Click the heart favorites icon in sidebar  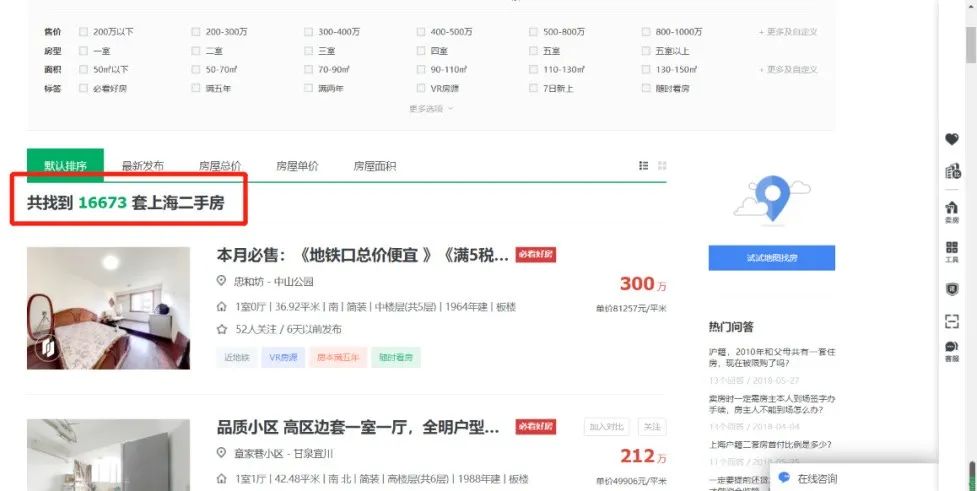951,140
